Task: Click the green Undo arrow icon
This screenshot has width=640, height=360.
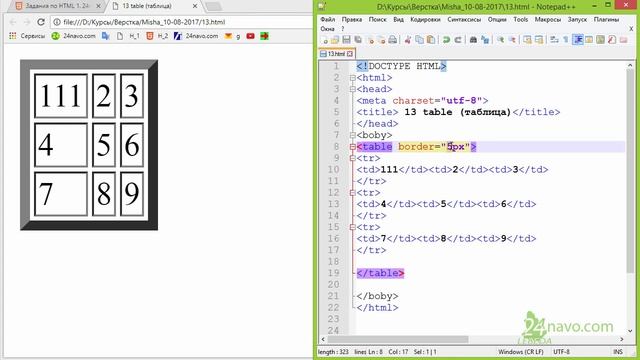Action: 446,40
